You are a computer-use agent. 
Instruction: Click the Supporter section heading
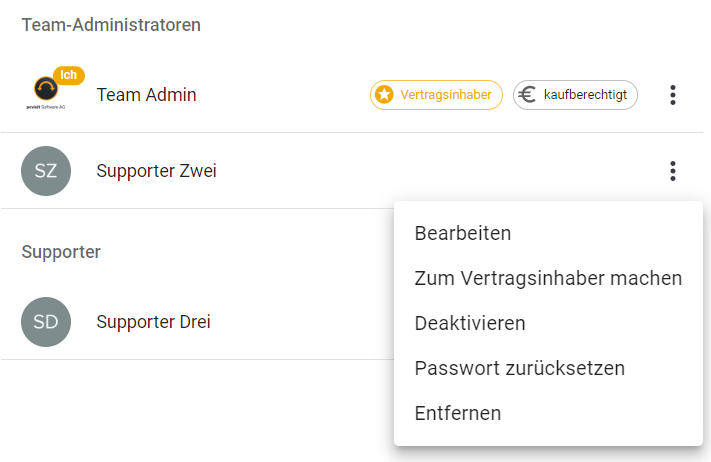pos(61,252)
